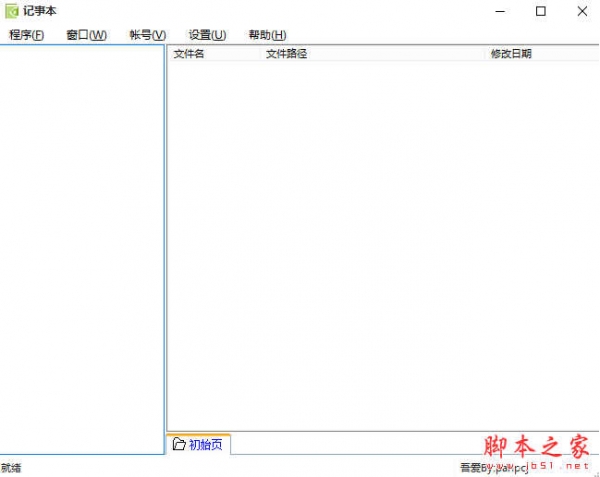600x477 pixels.
Task: Open the 窗口(W) menu
Action: [86, 35]
